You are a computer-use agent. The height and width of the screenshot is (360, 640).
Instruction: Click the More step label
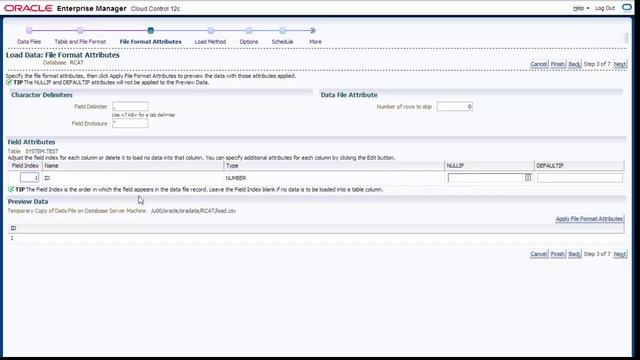(315, 42)
